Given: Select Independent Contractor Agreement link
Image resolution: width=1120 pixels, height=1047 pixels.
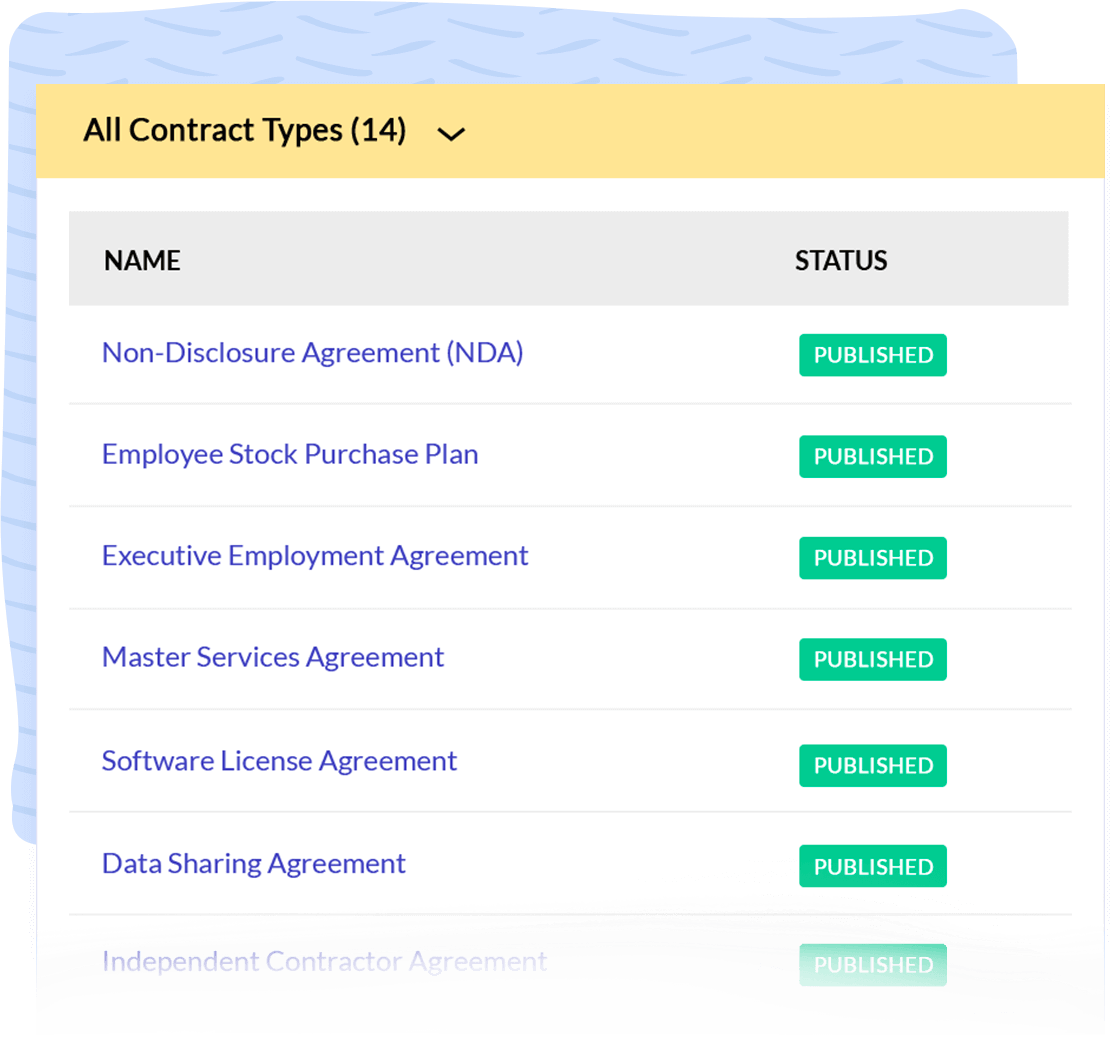Looking at the screenshot, I should pos(324,962).
